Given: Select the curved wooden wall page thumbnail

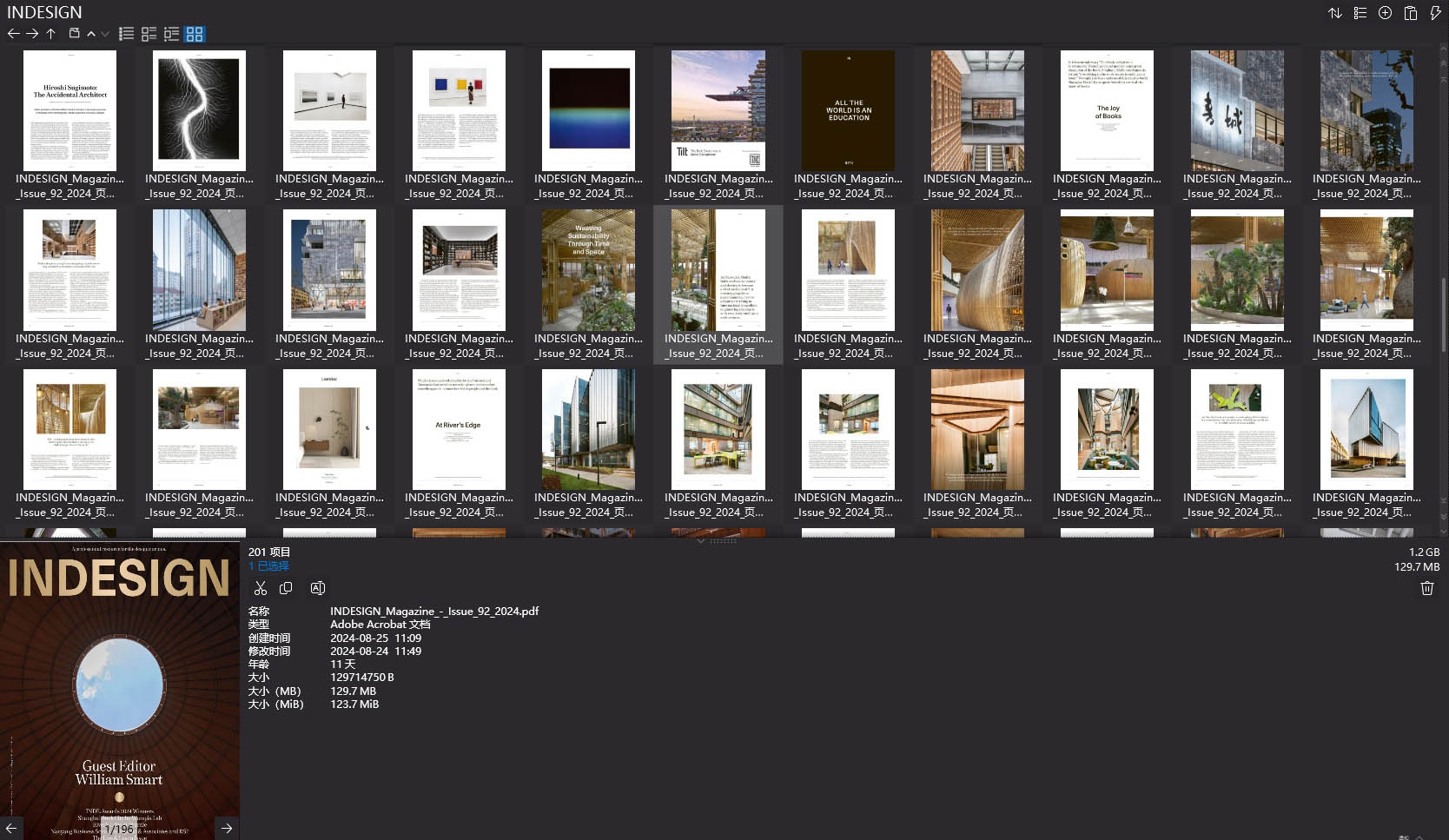Looking at the screenshot, I should [x=977, y=270].
